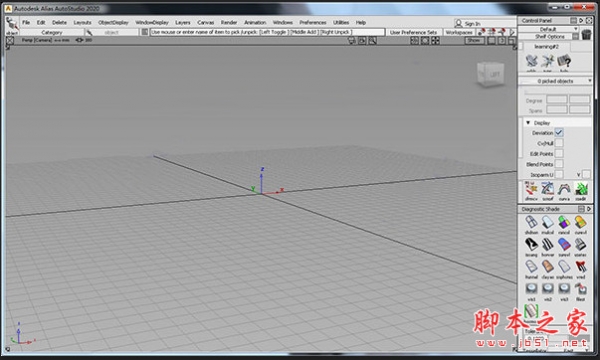Click the prompt line input field

pyautogui.click(x=267, y=32)
